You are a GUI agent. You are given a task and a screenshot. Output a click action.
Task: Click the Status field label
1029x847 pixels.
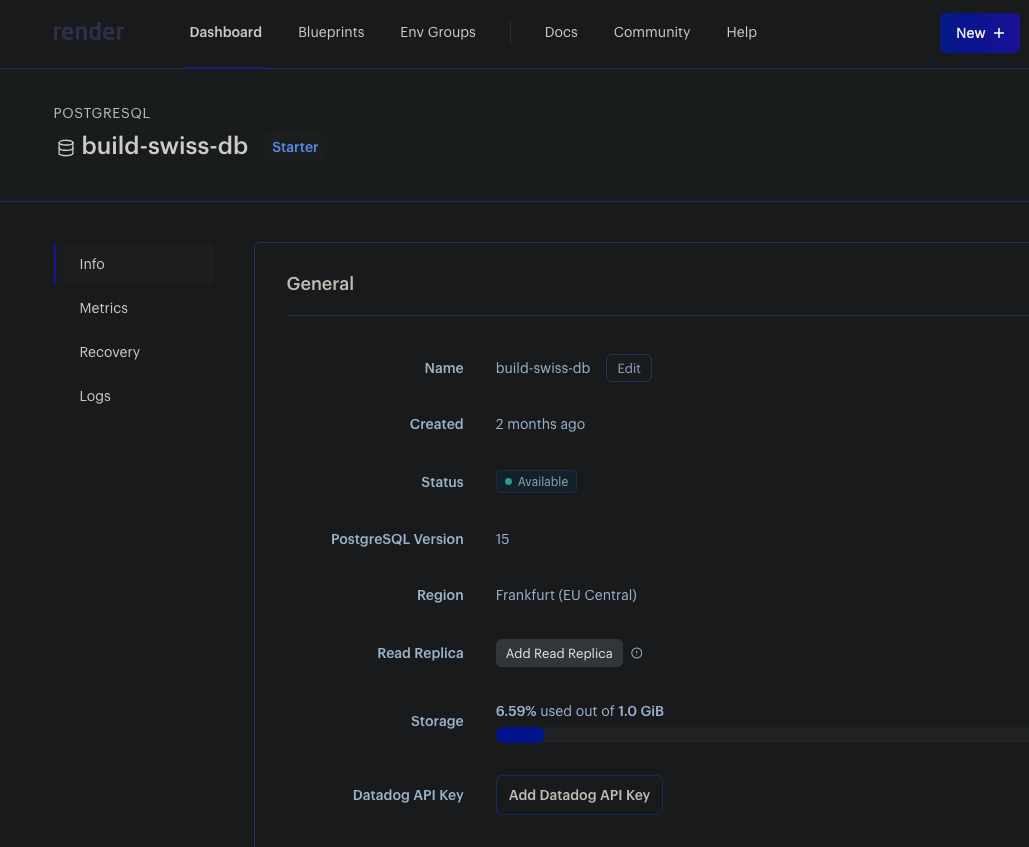[x=442, y=482]
